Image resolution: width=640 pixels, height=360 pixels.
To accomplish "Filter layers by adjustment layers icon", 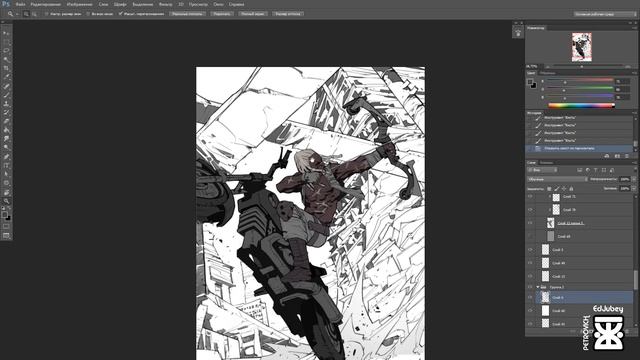I will [588, 170].
